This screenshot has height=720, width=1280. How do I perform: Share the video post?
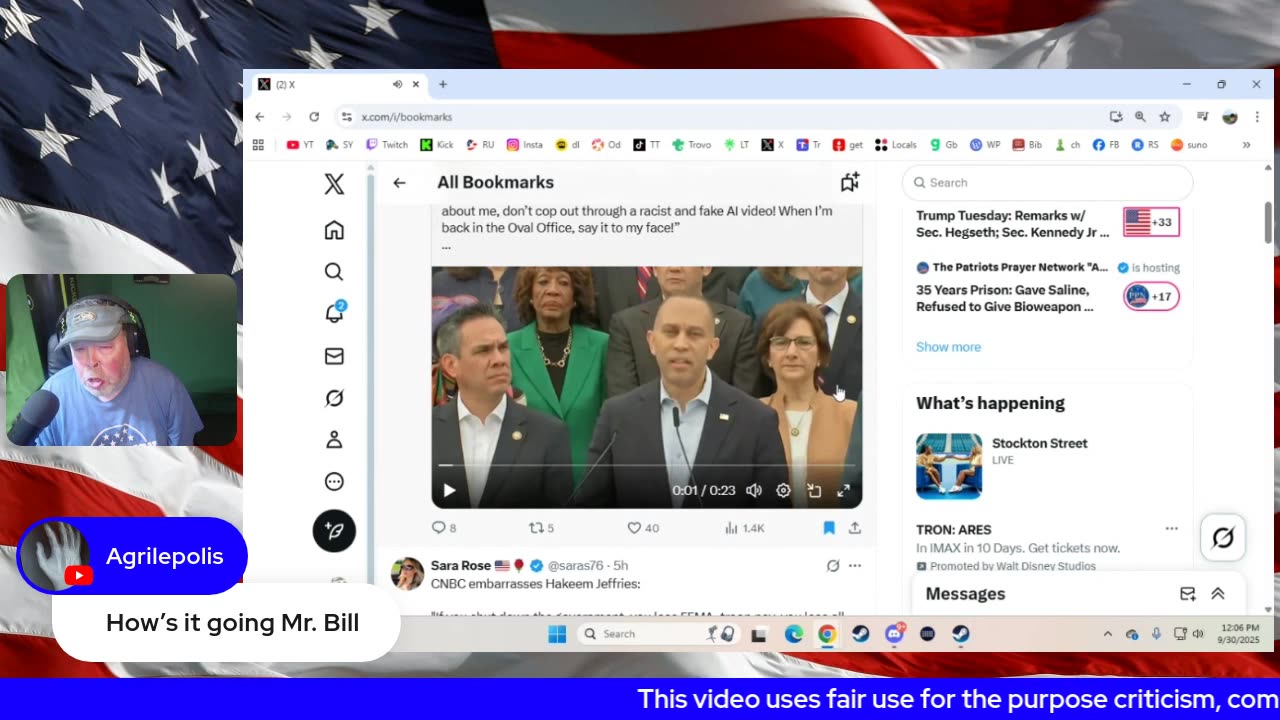[855, 528]
